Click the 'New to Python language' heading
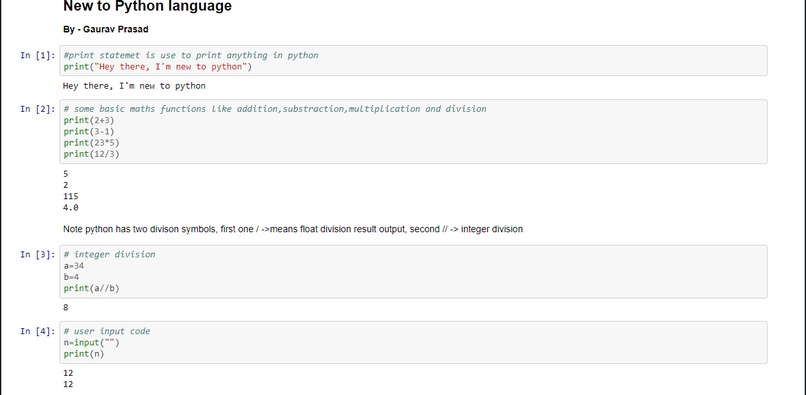Image resolution: width=806 pixels, height=395 pixels. [147, 6]
